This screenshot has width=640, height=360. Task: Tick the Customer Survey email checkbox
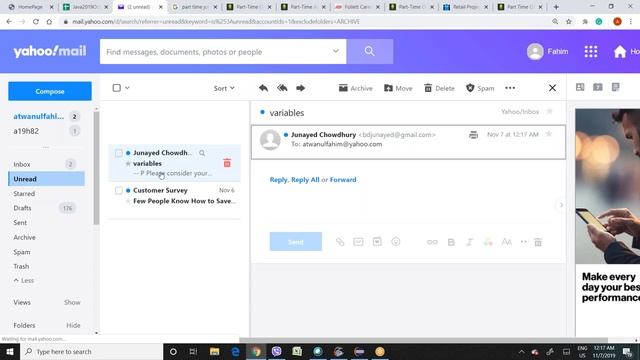tap(118, 191)
